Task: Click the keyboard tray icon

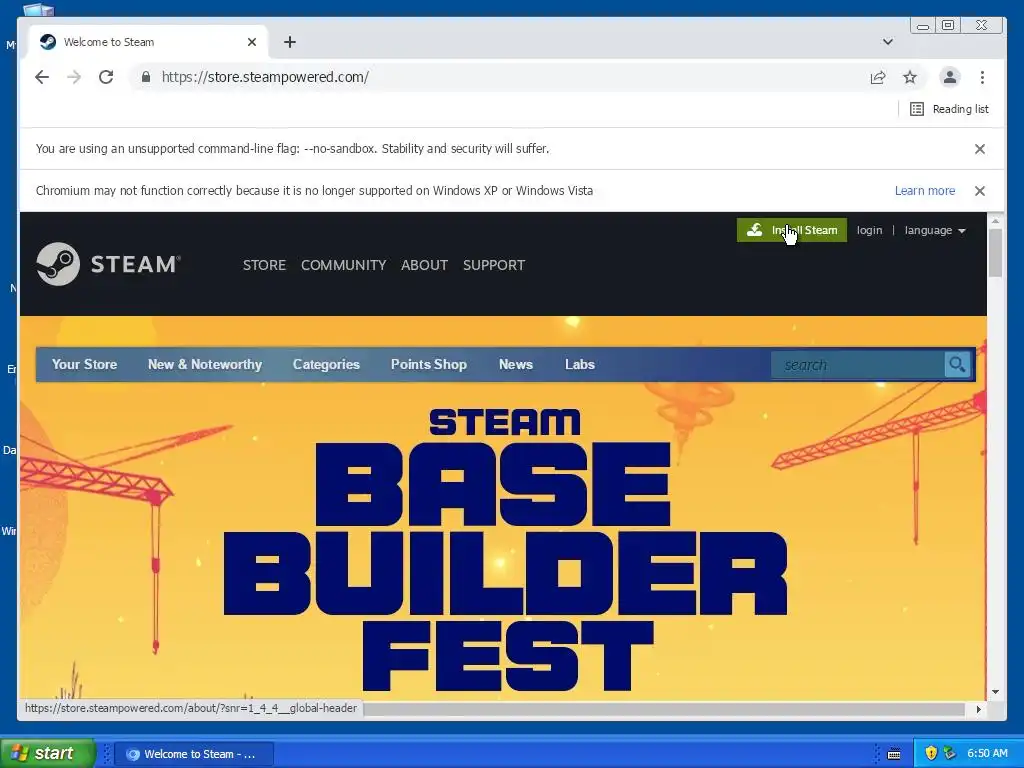Action: click(894, 754)
